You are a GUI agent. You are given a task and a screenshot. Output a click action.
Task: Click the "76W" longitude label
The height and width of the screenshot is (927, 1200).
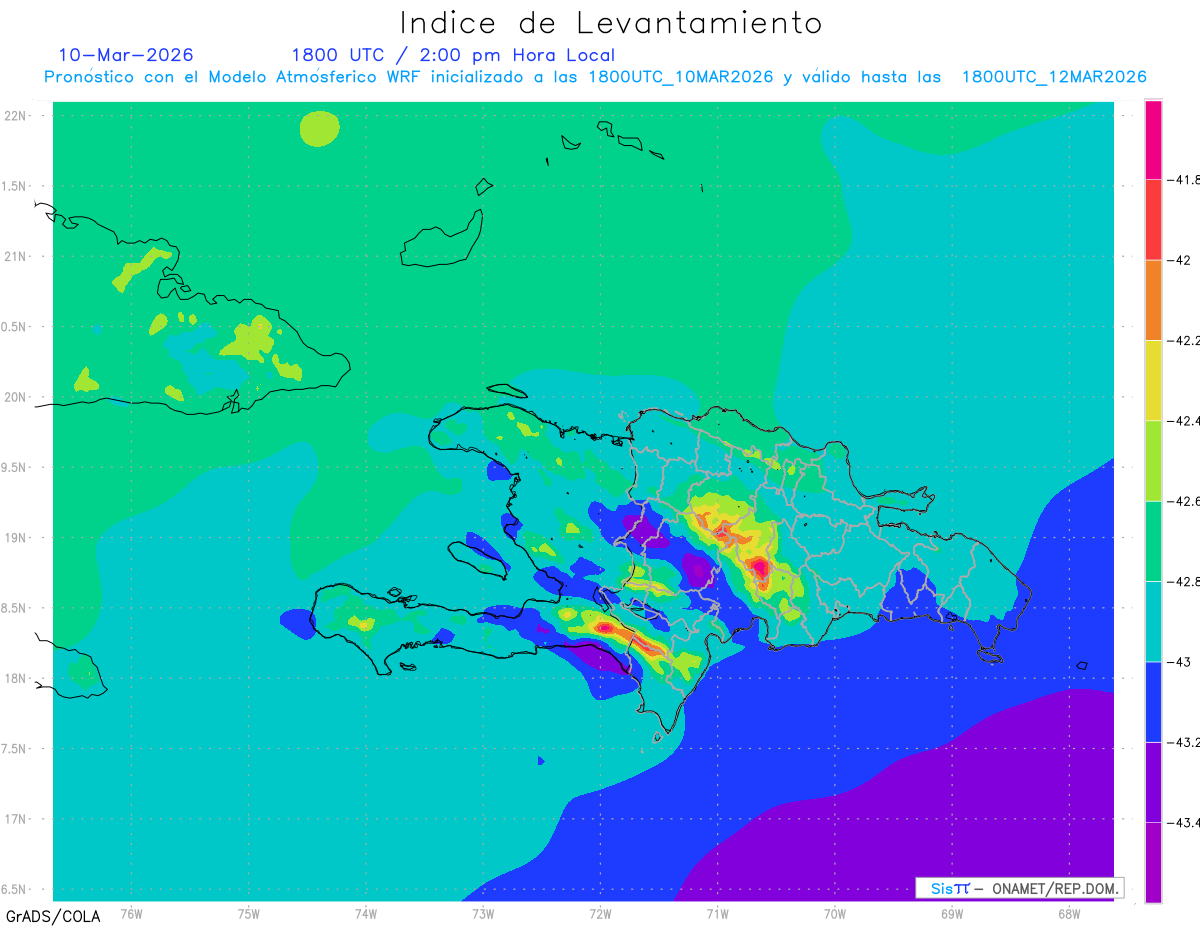pos(132,913)
